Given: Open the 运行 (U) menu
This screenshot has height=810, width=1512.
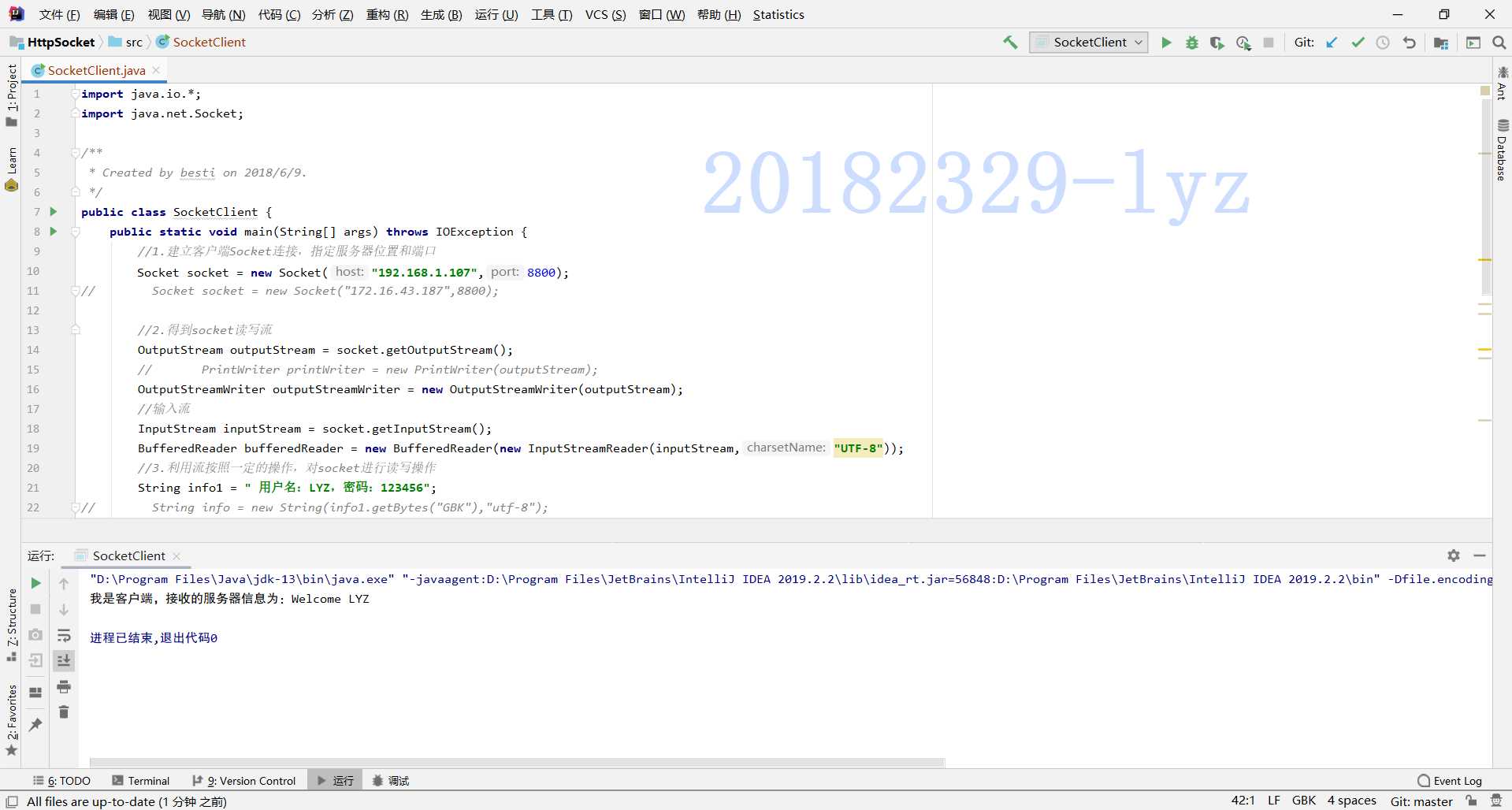Looking at the screenshot, I should (496, 14).
